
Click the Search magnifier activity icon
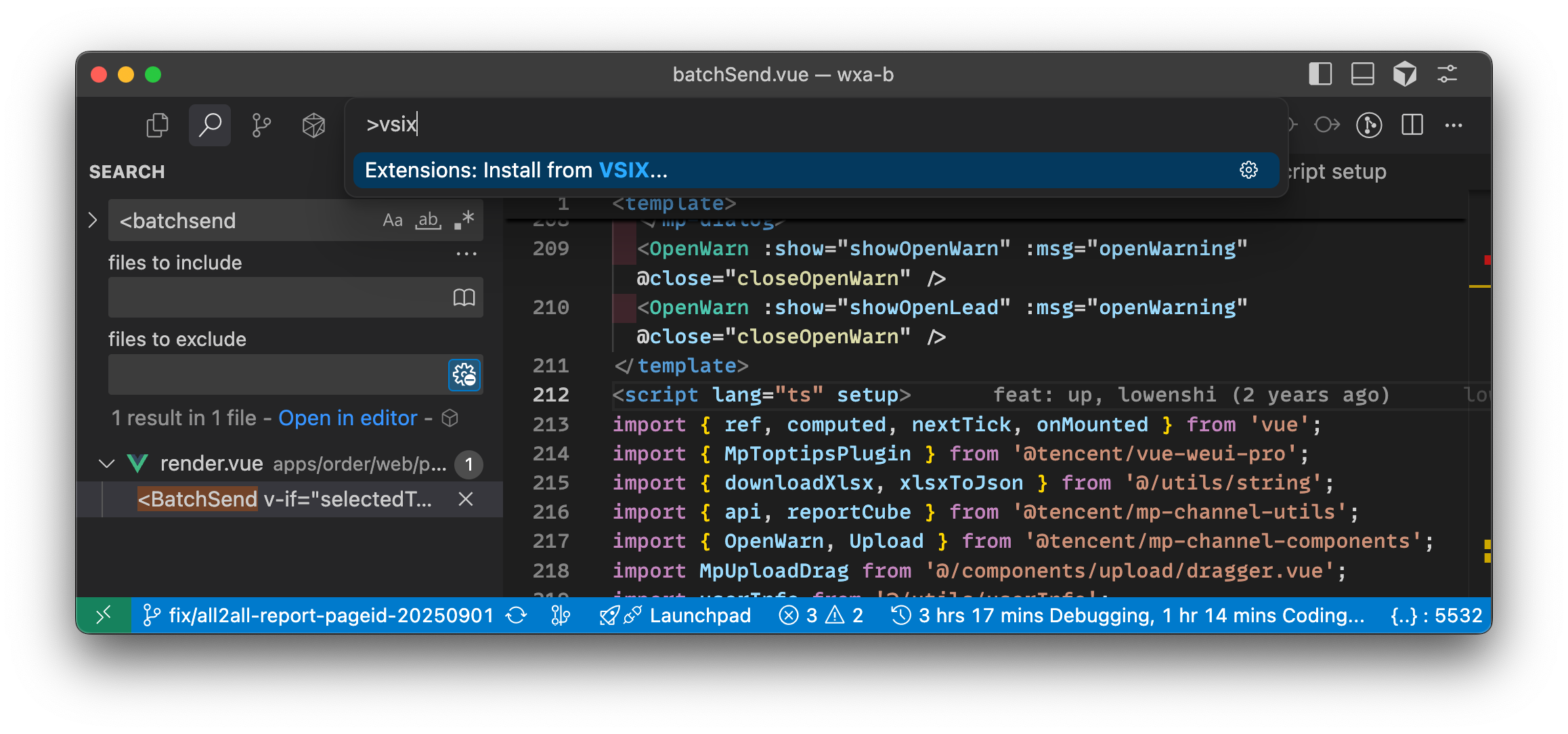point(210,125)
